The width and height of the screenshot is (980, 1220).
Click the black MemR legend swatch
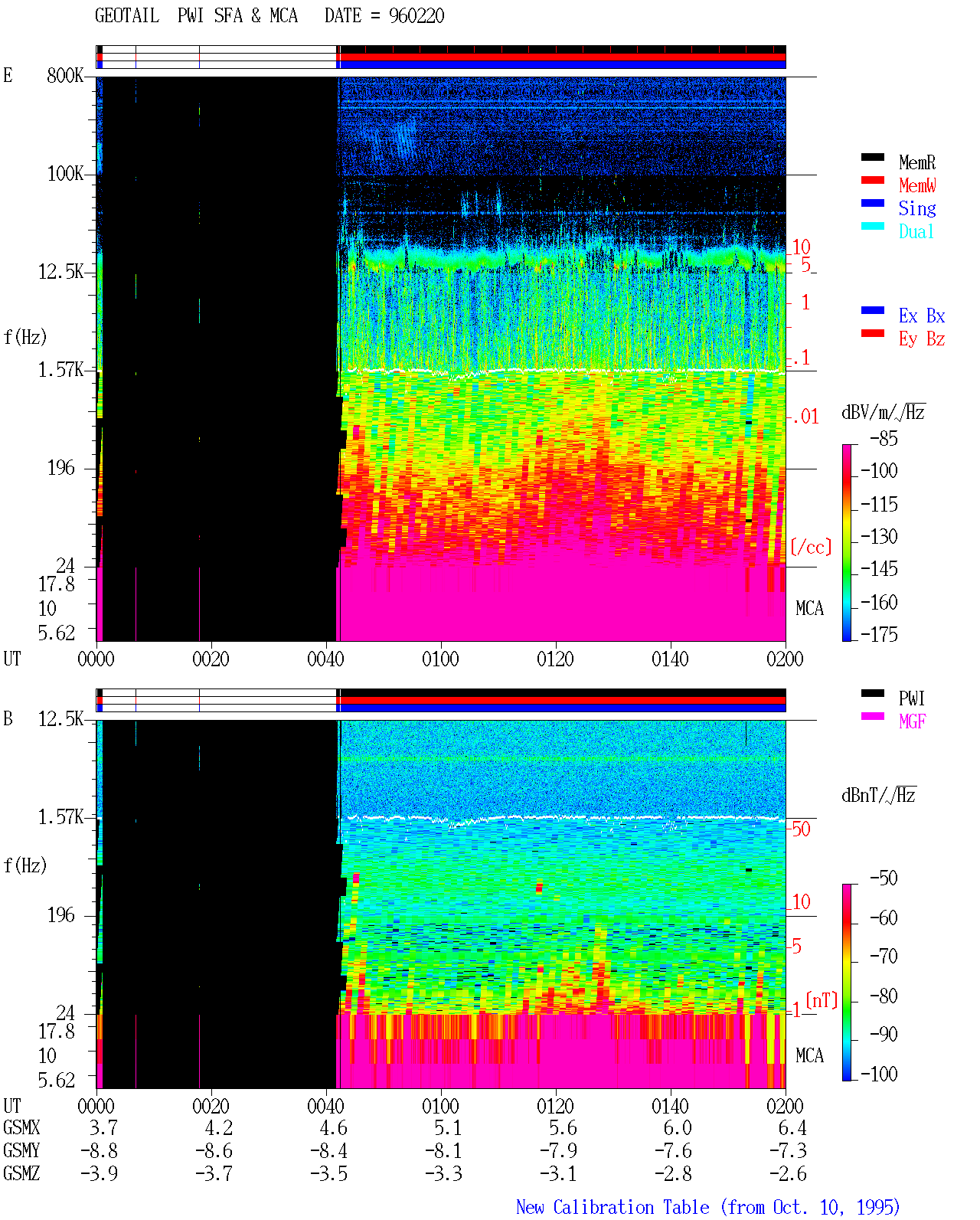coord(873,157)
